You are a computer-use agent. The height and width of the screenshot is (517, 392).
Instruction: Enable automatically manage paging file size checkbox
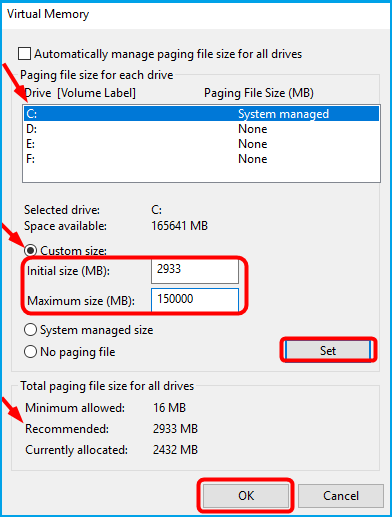(24, 54)
